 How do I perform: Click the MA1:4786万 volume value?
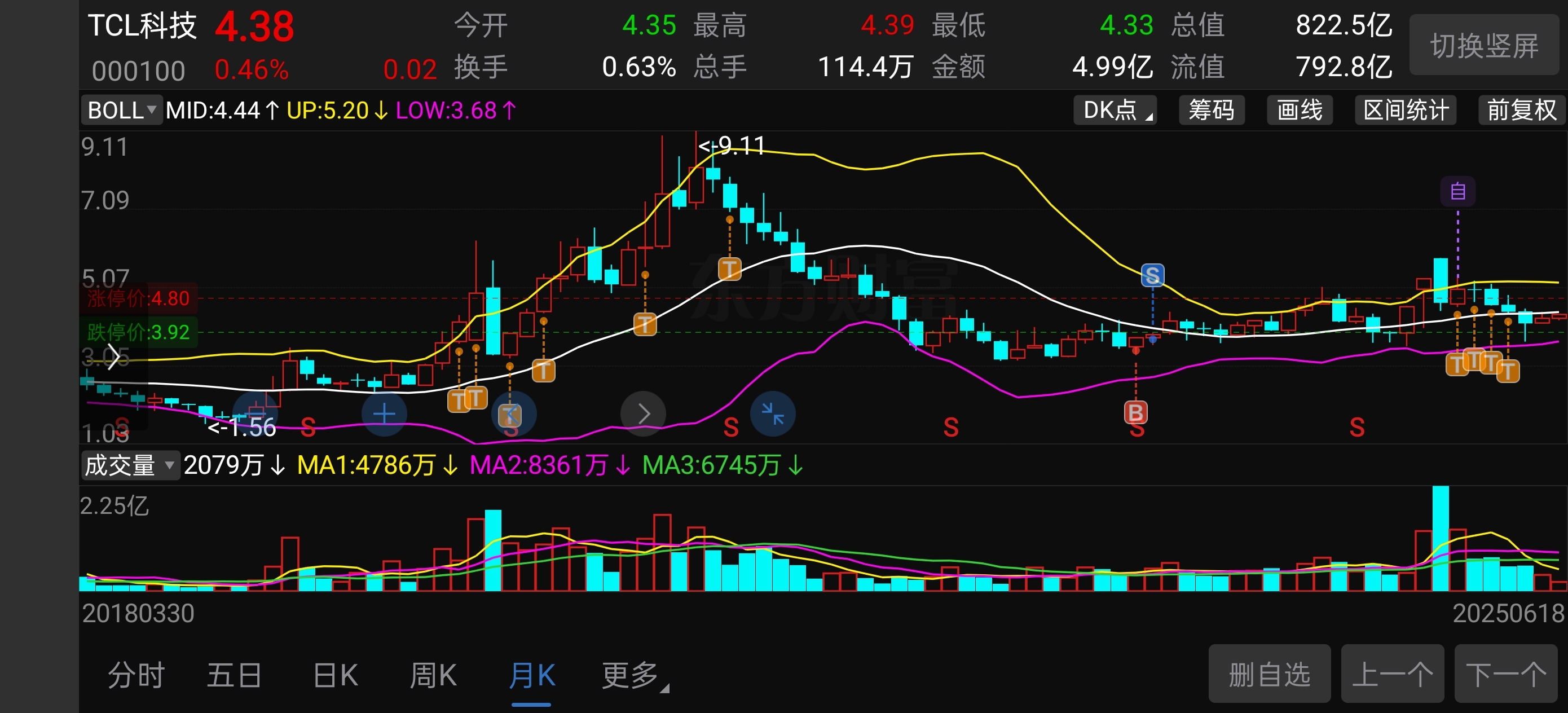pos(377,465)
